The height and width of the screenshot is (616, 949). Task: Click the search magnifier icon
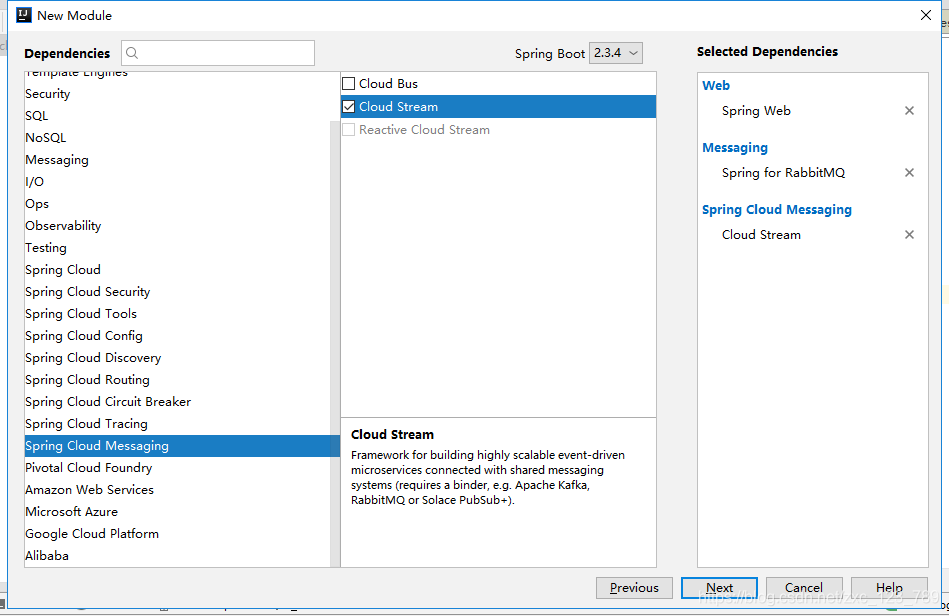(x=132, y=53)
